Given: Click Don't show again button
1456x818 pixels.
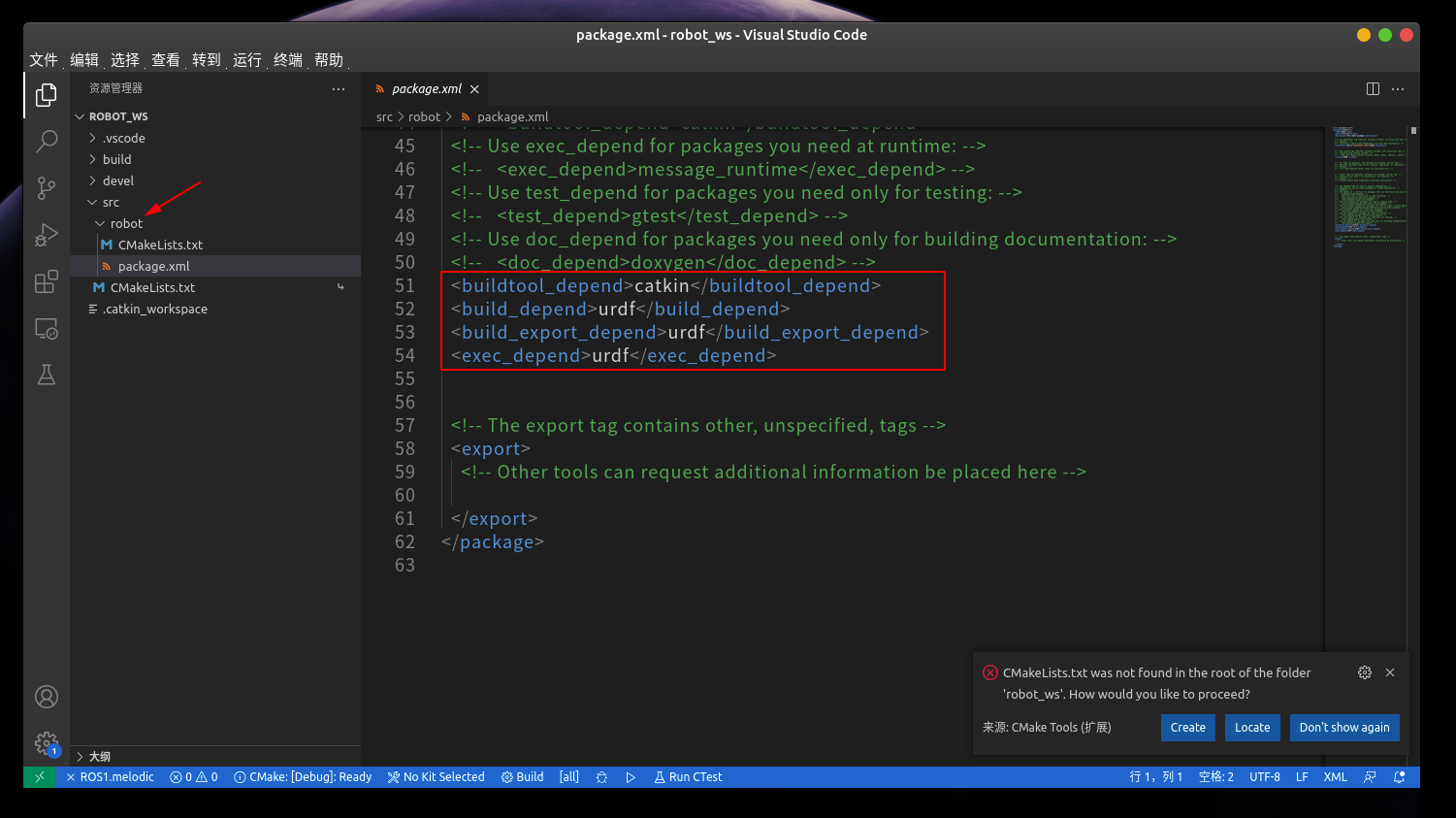Looking at the screenshot, I should click(x=1344, y=728).
